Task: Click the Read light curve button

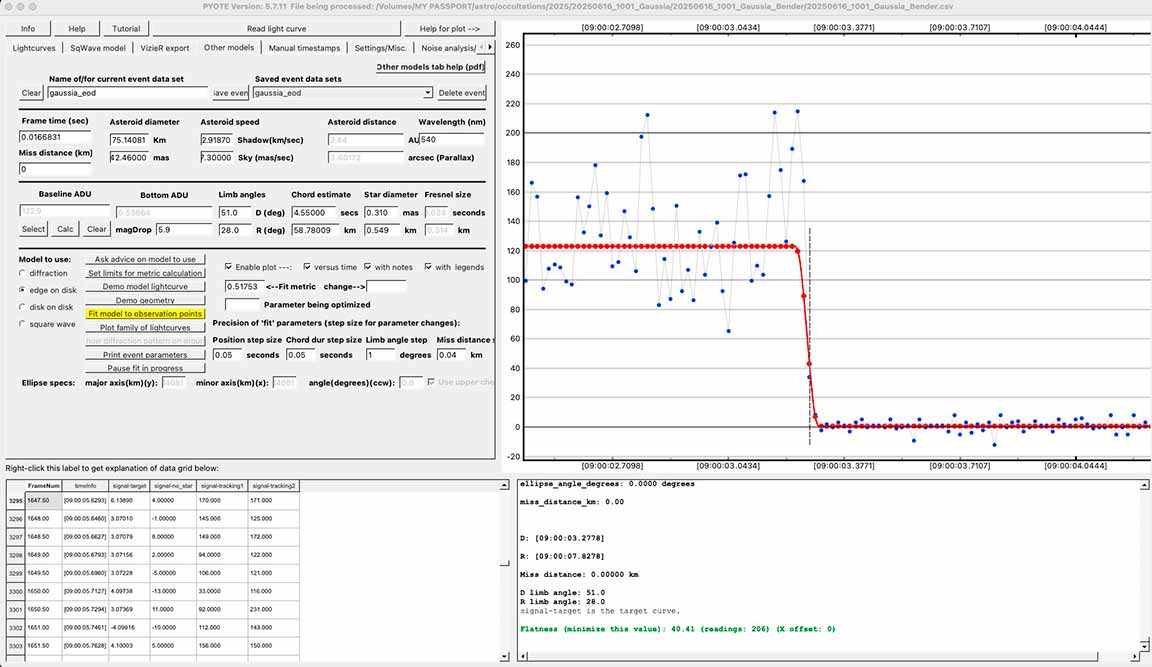Action: [276, 28]
